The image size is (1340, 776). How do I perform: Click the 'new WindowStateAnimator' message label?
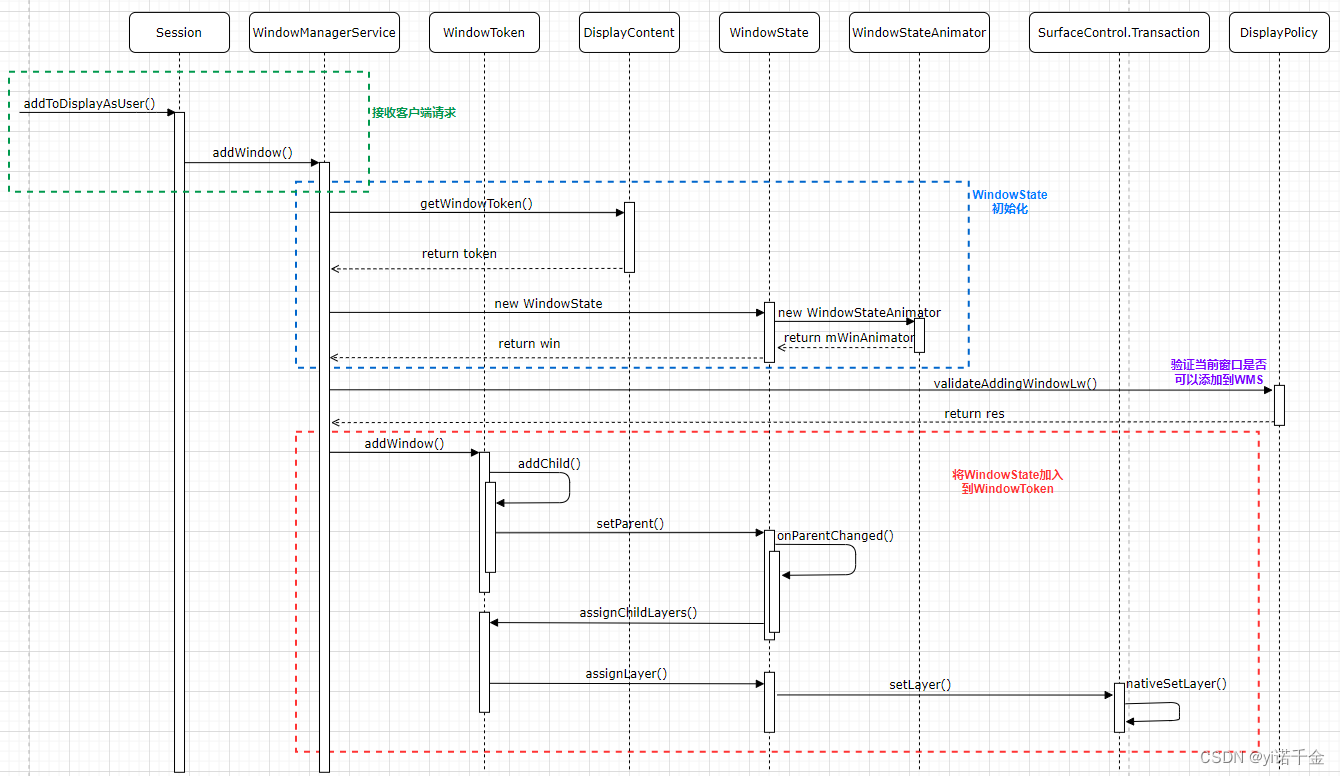pyautogui.click(x=859, y=313)
